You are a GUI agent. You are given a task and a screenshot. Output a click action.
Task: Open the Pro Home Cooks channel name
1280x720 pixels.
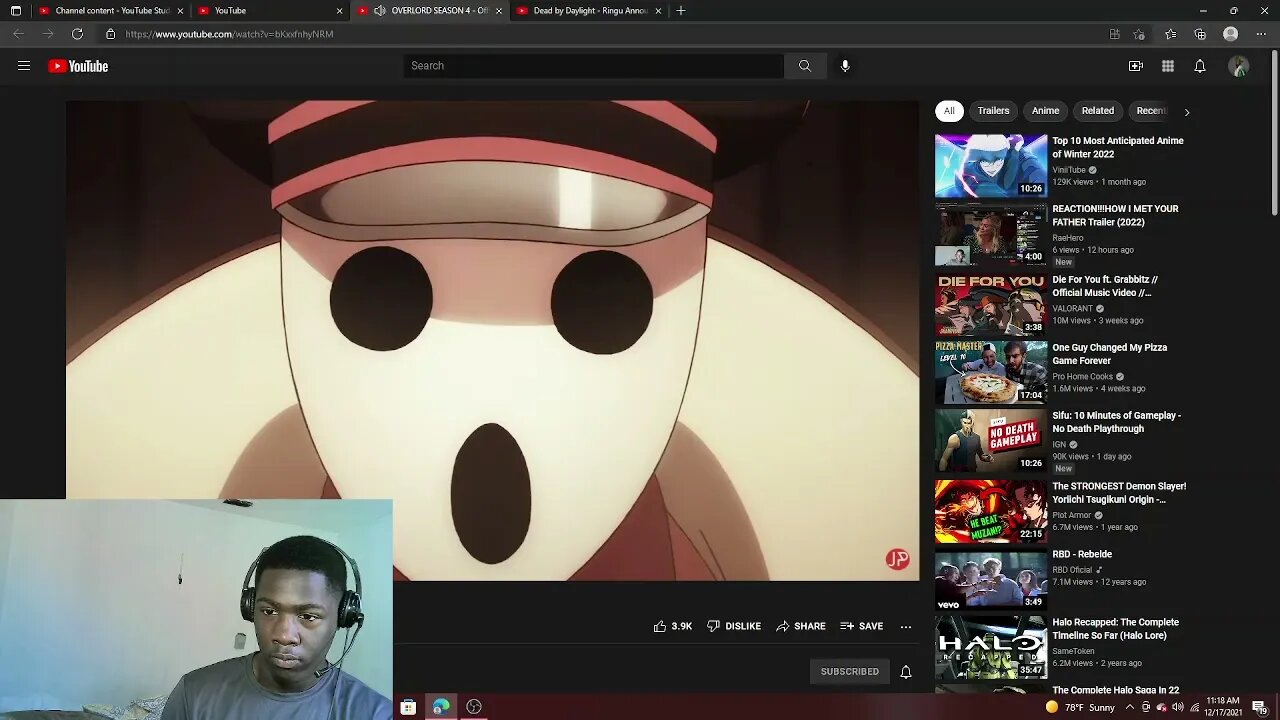coord(1082,377)
